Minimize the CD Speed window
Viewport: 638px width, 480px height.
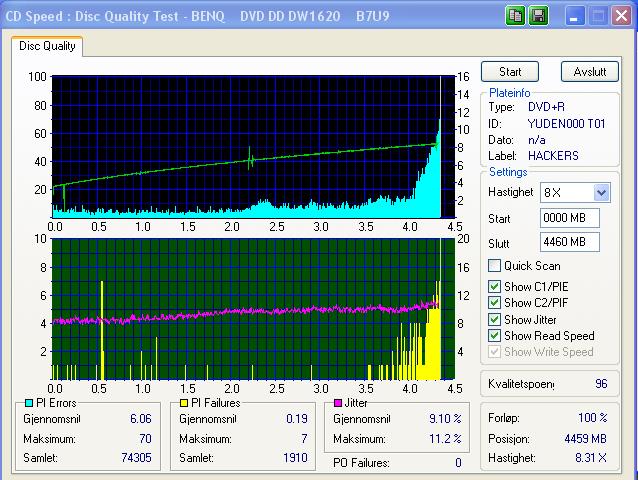point(575,16)
